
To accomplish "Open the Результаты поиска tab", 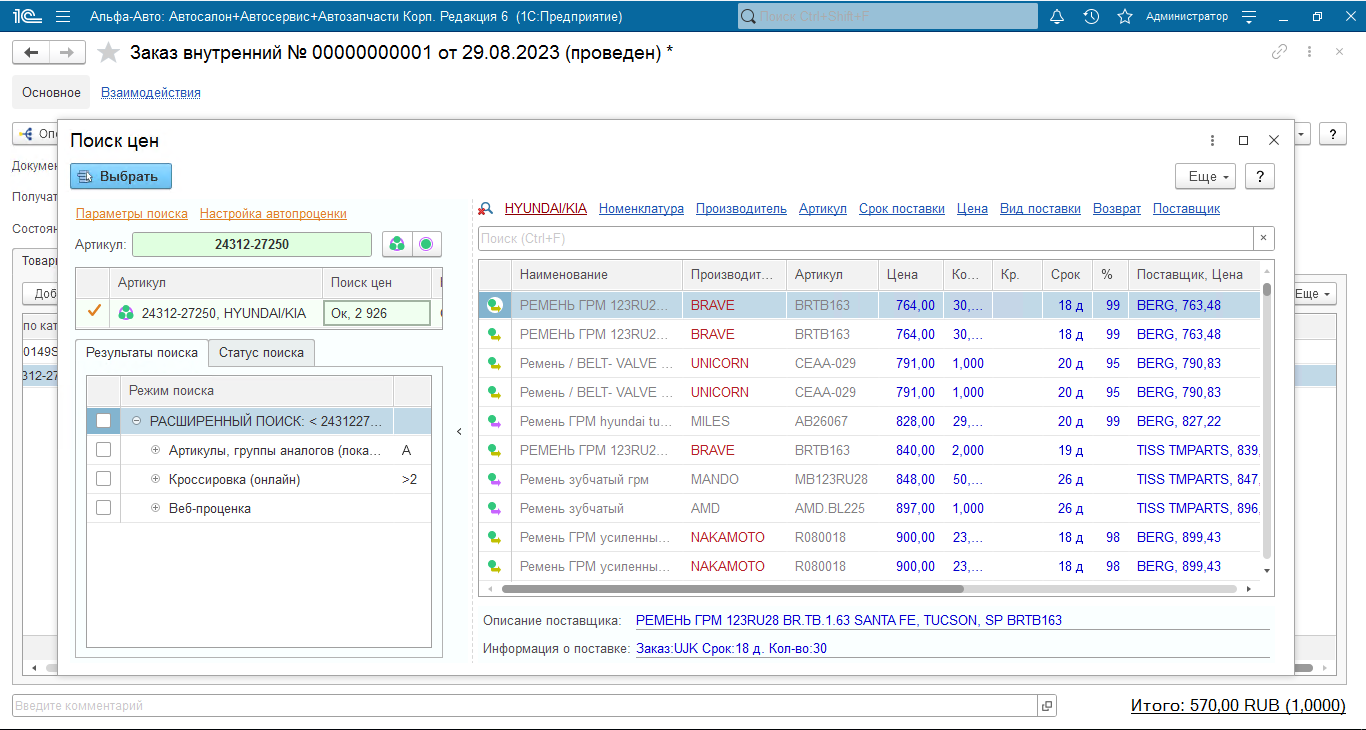I will (x=141, y=352).
